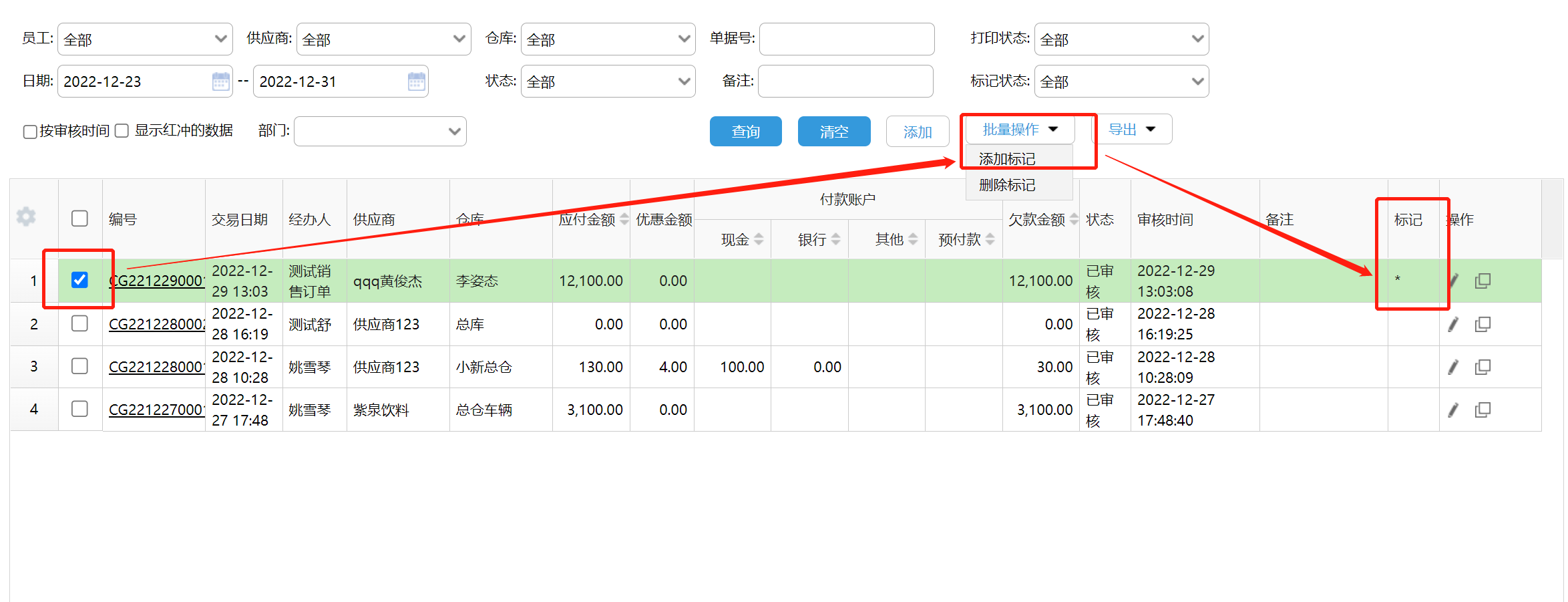Select 添加标记 from the batch menu
1568x602 pixels.
[x=1007, y=159]
